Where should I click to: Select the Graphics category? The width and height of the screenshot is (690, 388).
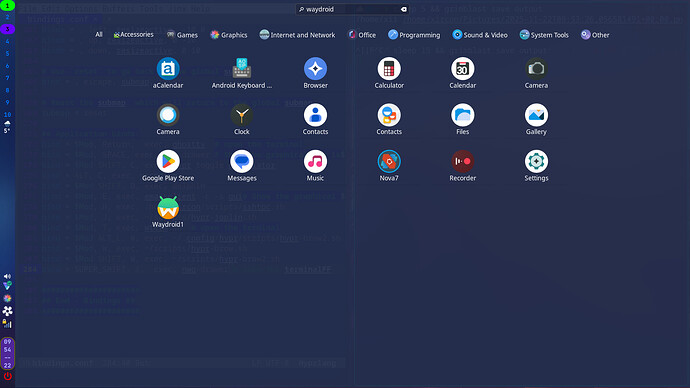point(229,35)
